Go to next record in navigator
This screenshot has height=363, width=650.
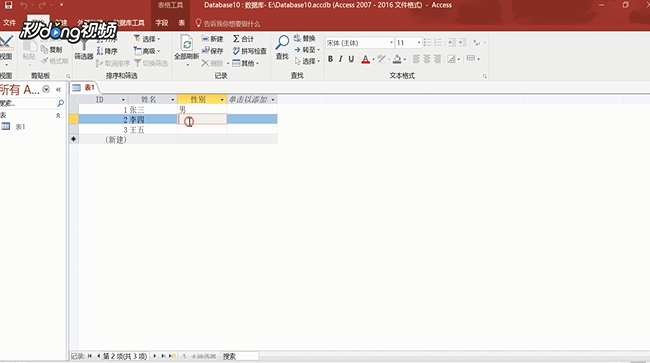coord(155,356)
